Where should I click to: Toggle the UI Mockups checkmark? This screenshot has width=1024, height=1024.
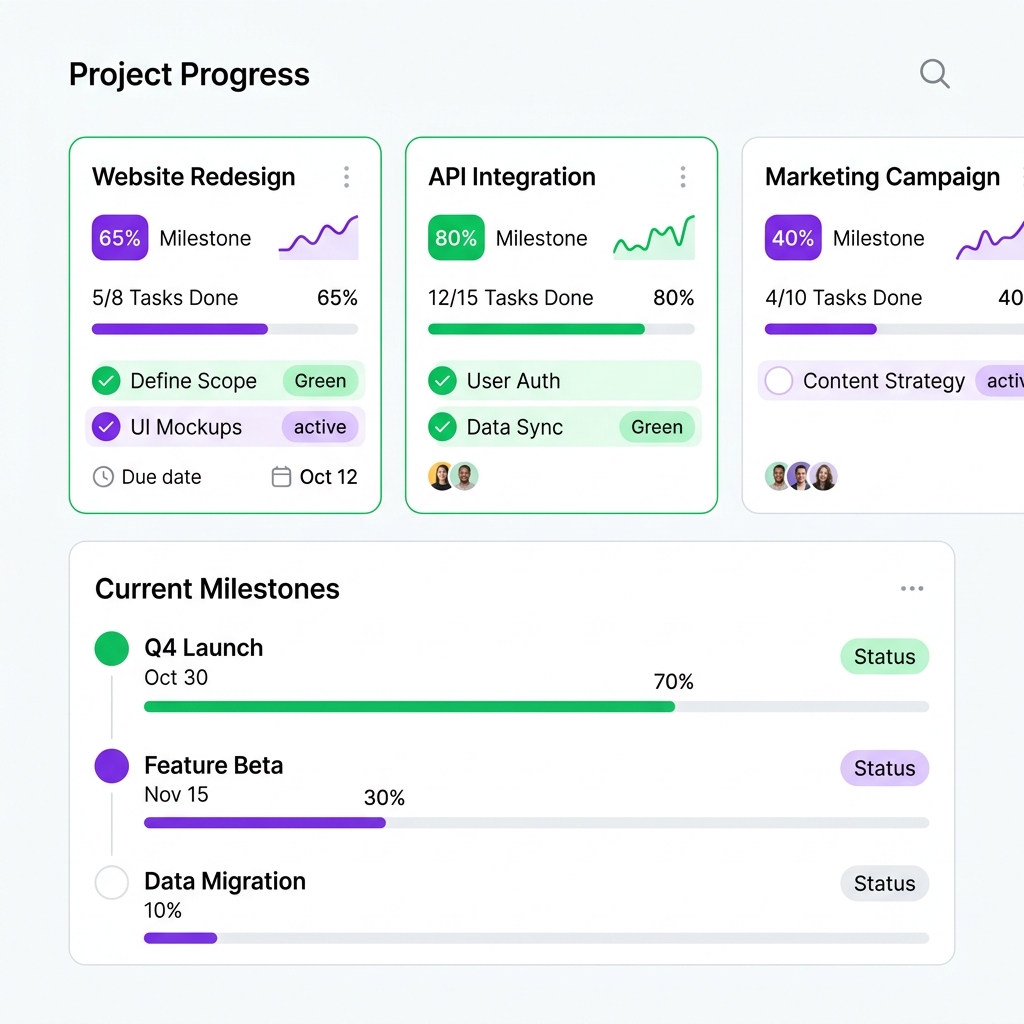click(x=106, y=427)
